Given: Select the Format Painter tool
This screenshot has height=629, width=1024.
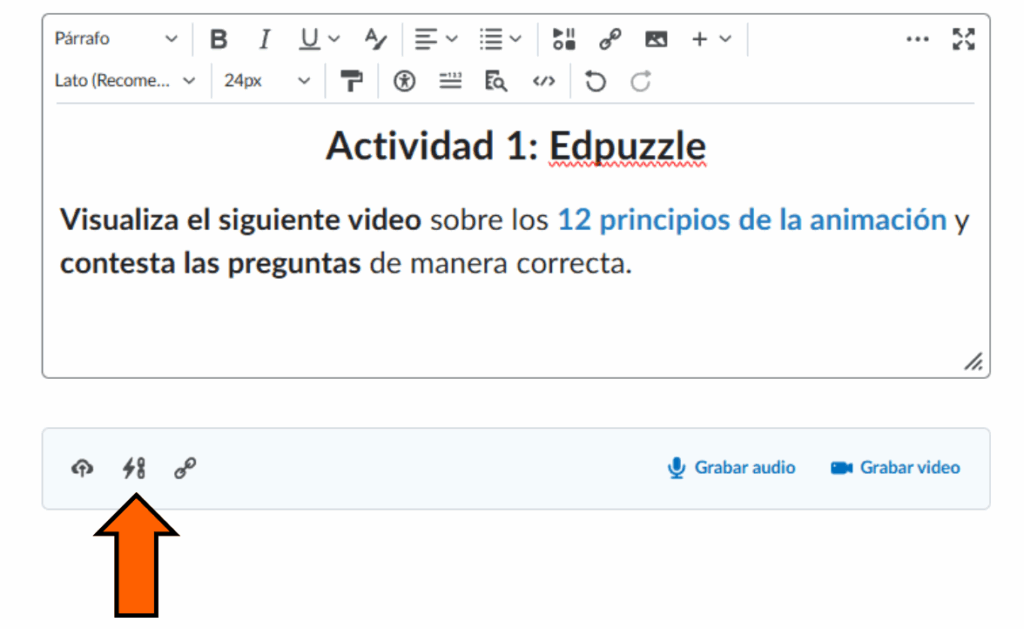Looking at the screenshot, I should pos(351,81).
